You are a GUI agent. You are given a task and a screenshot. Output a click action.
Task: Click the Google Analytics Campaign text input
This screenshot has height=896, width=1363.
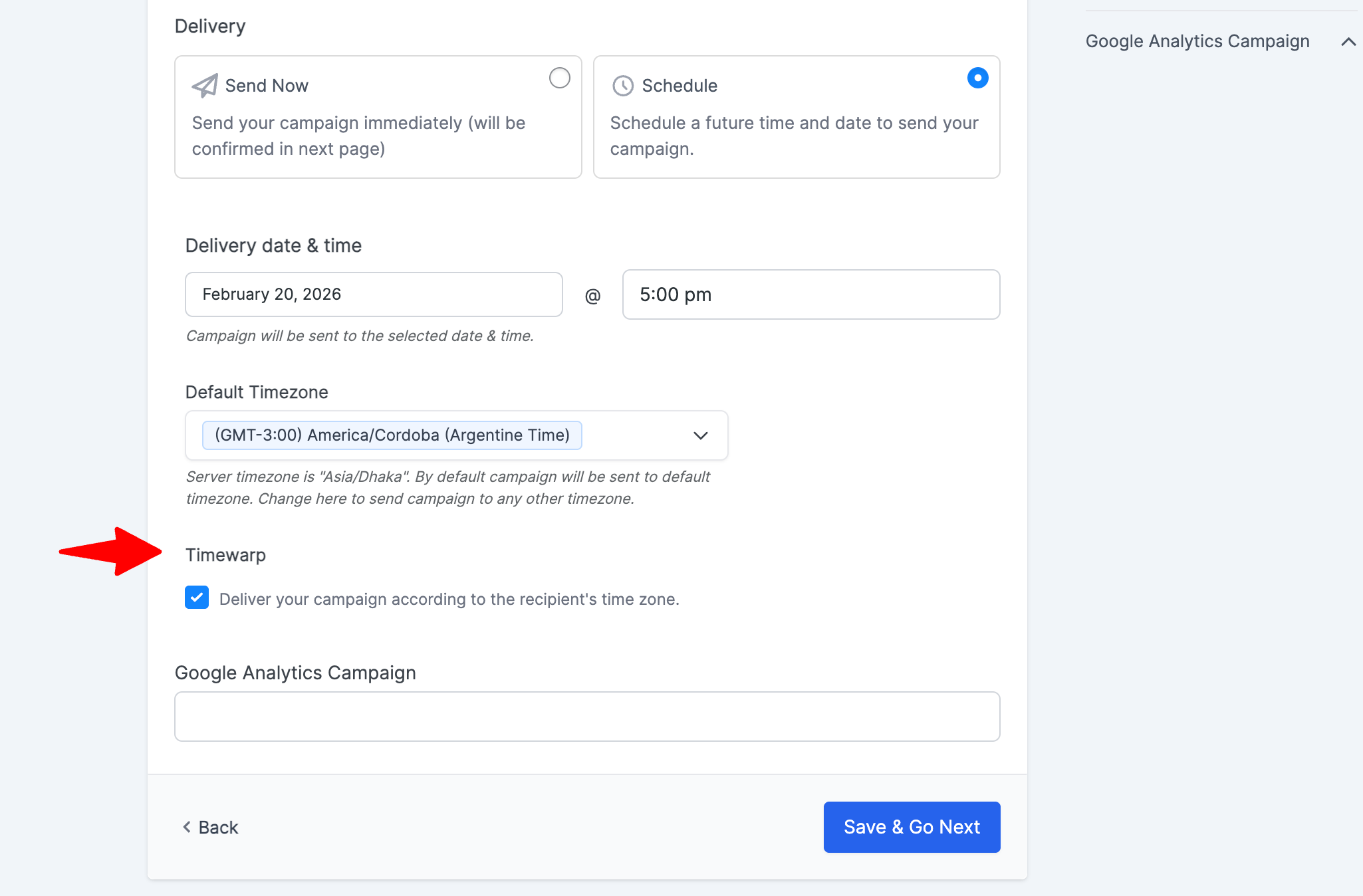click(587, 717)
